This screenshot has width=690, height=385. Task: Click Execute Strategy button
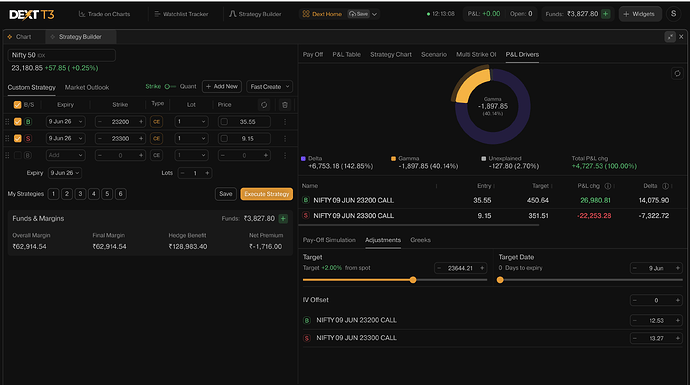click(x=267, y=194)
